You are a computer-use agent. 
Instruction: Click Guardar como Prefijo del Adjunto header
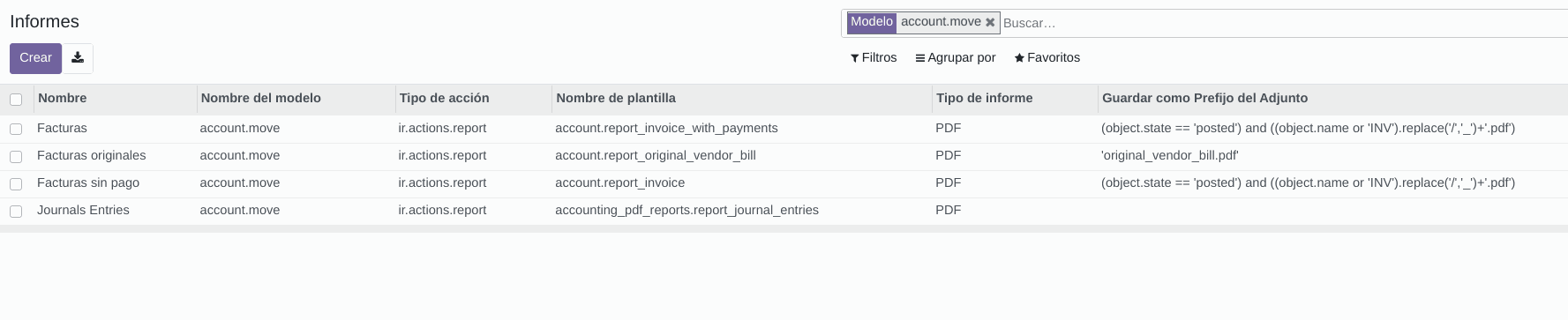[1205, 98]
